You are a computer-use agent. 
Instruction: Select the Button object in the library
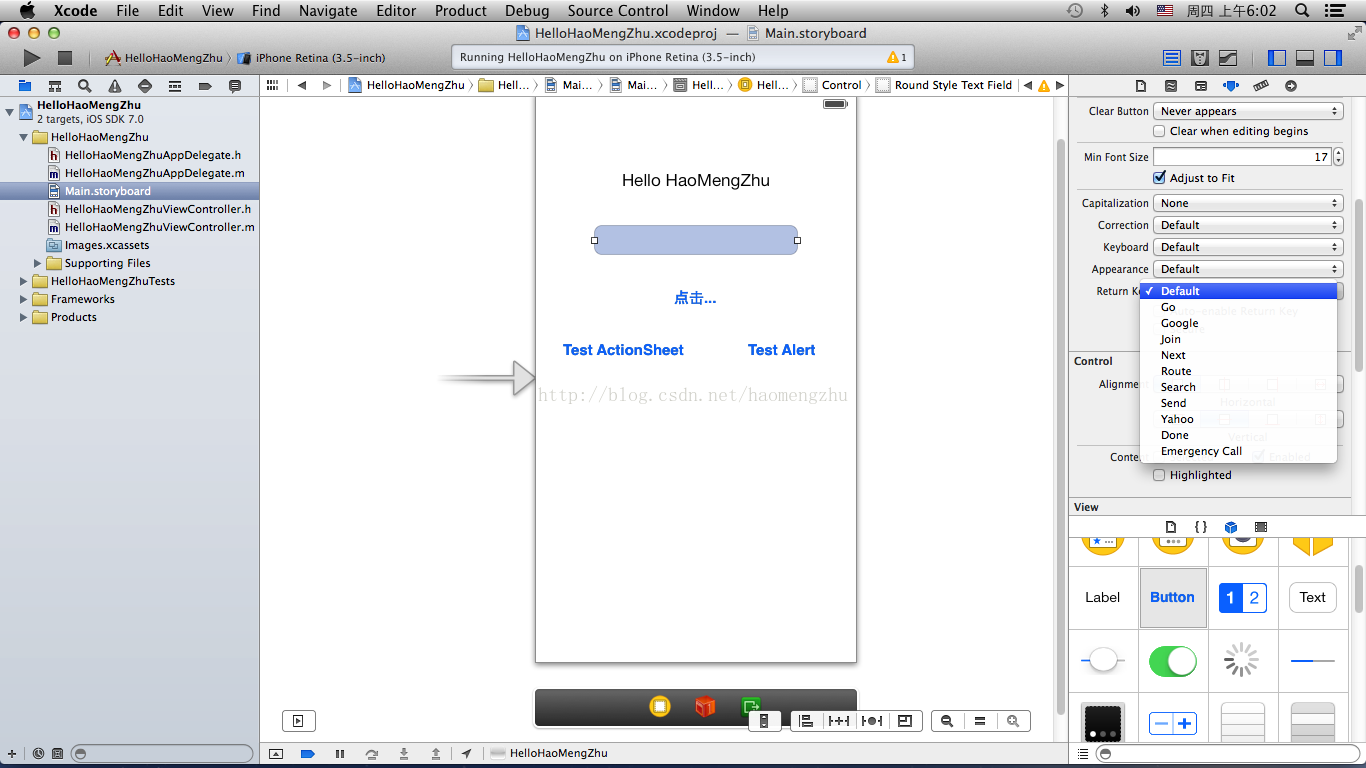click(x=1173, y=598)
